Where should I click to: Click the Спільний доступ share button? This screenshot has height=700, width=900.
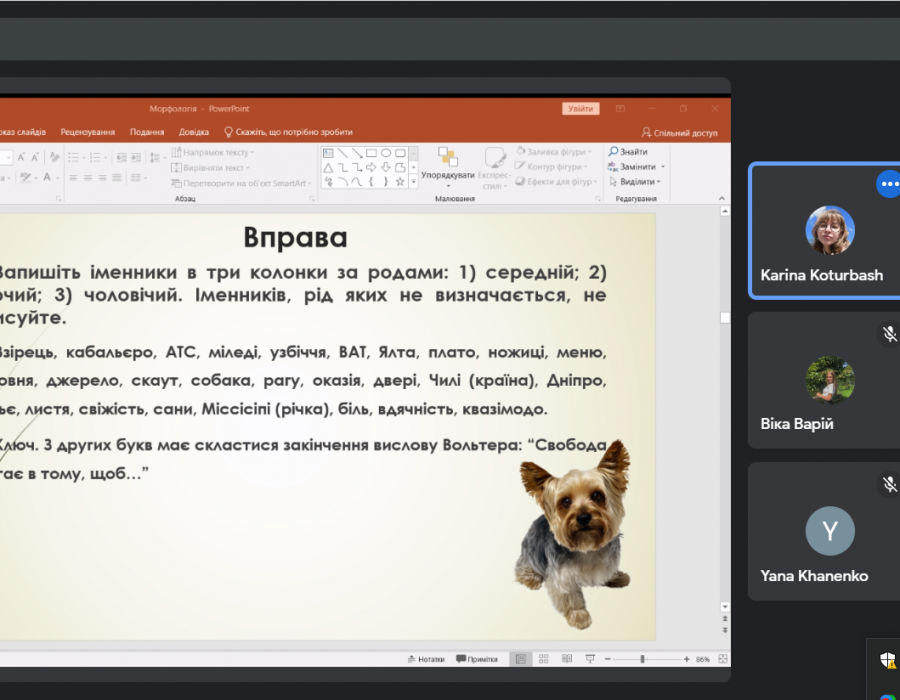(x=680, y=132)
